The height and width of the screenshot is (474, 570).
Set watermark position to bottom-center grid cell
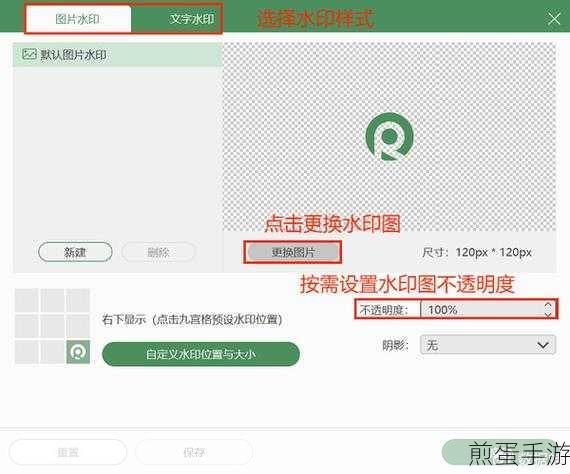click(52, 352)
